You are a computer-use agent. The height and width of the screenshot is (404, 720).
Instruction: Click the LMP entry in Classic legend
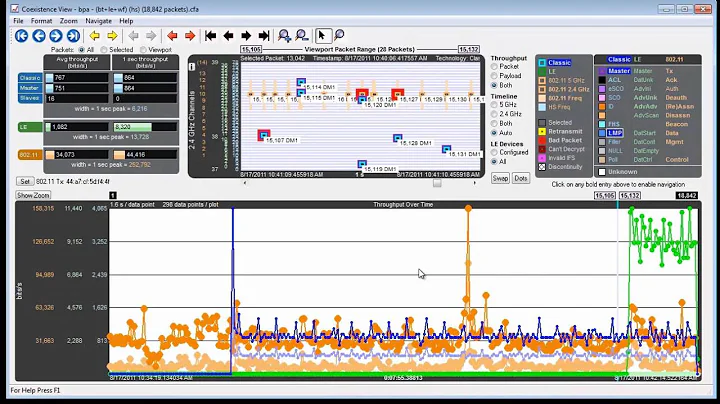pos(615,133)
